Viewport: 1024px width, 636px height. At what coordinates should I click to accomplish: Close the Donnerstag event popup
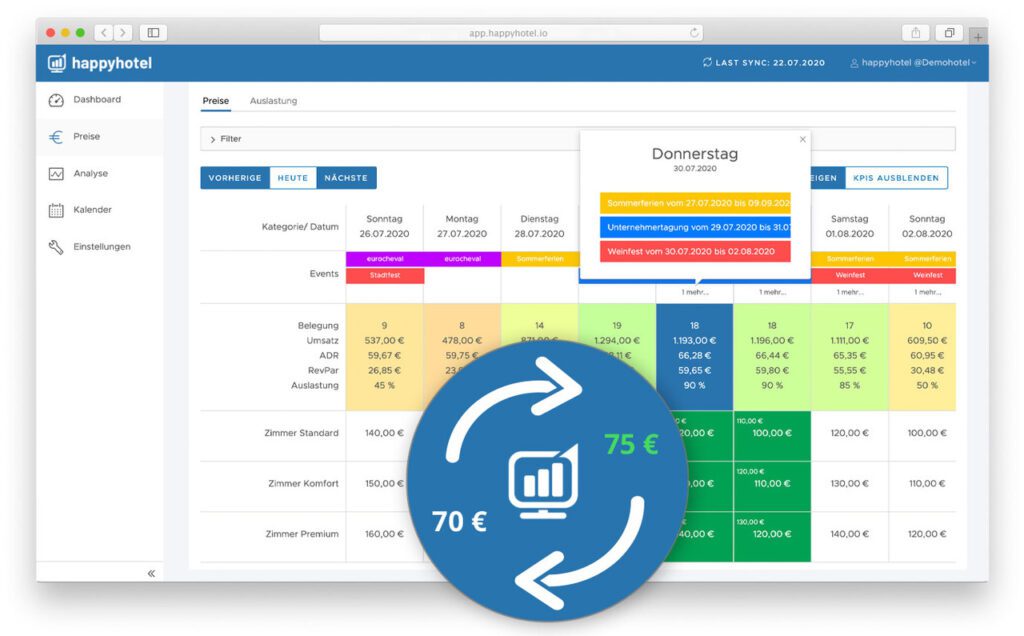[x=802, y=140]
